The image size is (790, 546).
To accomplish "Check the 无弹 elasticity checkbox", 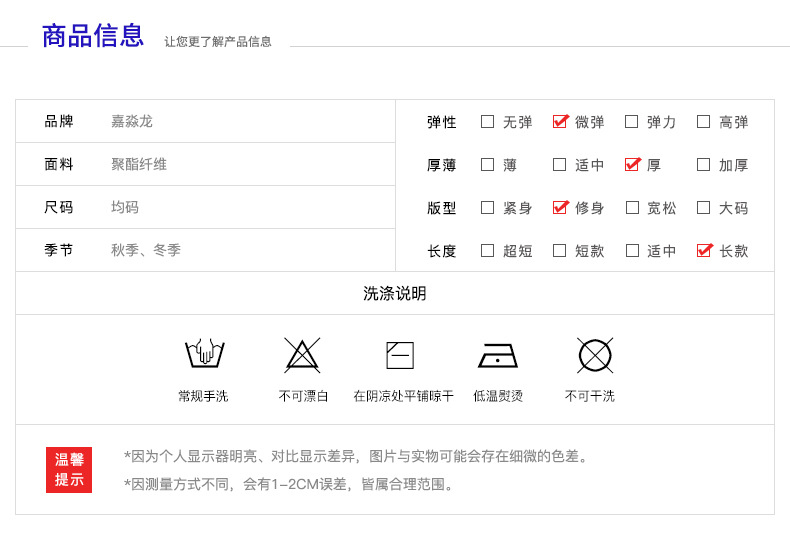I will 487,121.
